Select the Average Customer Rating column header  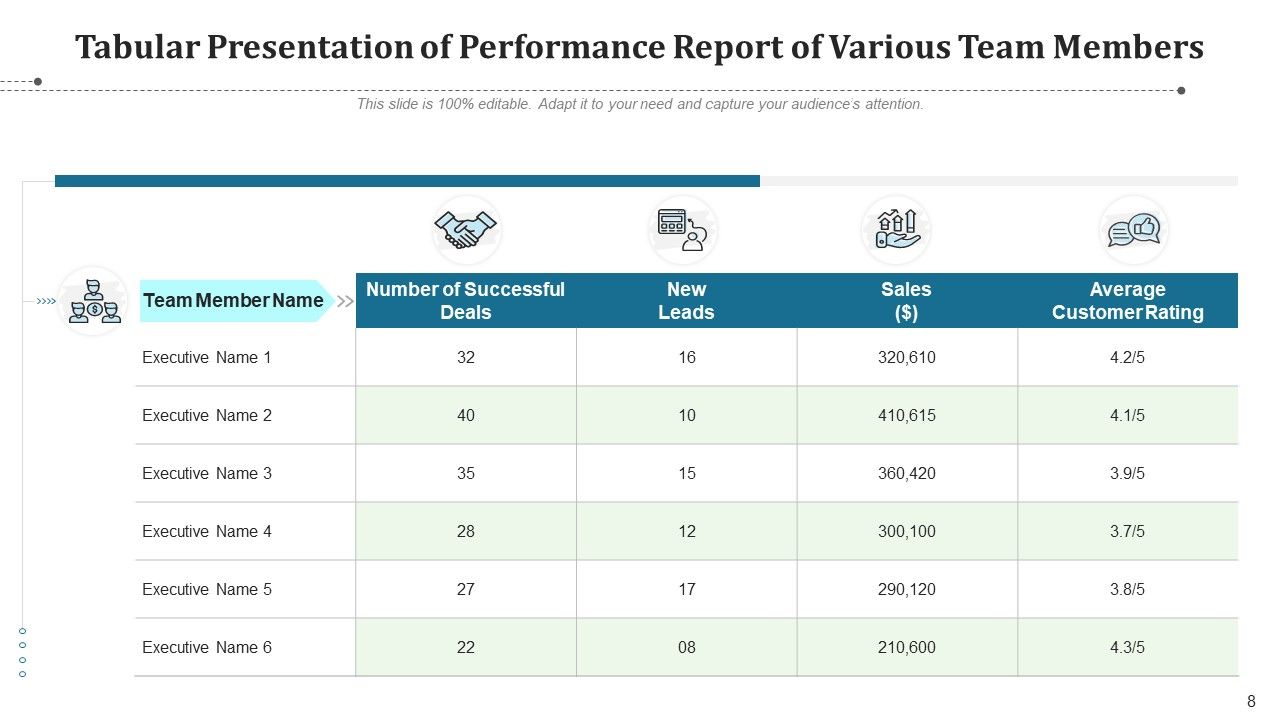tap(1129, 299)
